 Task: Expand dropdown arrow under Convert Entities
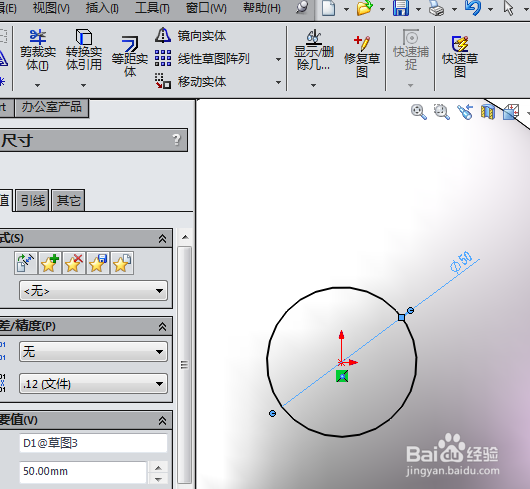tap(83, 85)
